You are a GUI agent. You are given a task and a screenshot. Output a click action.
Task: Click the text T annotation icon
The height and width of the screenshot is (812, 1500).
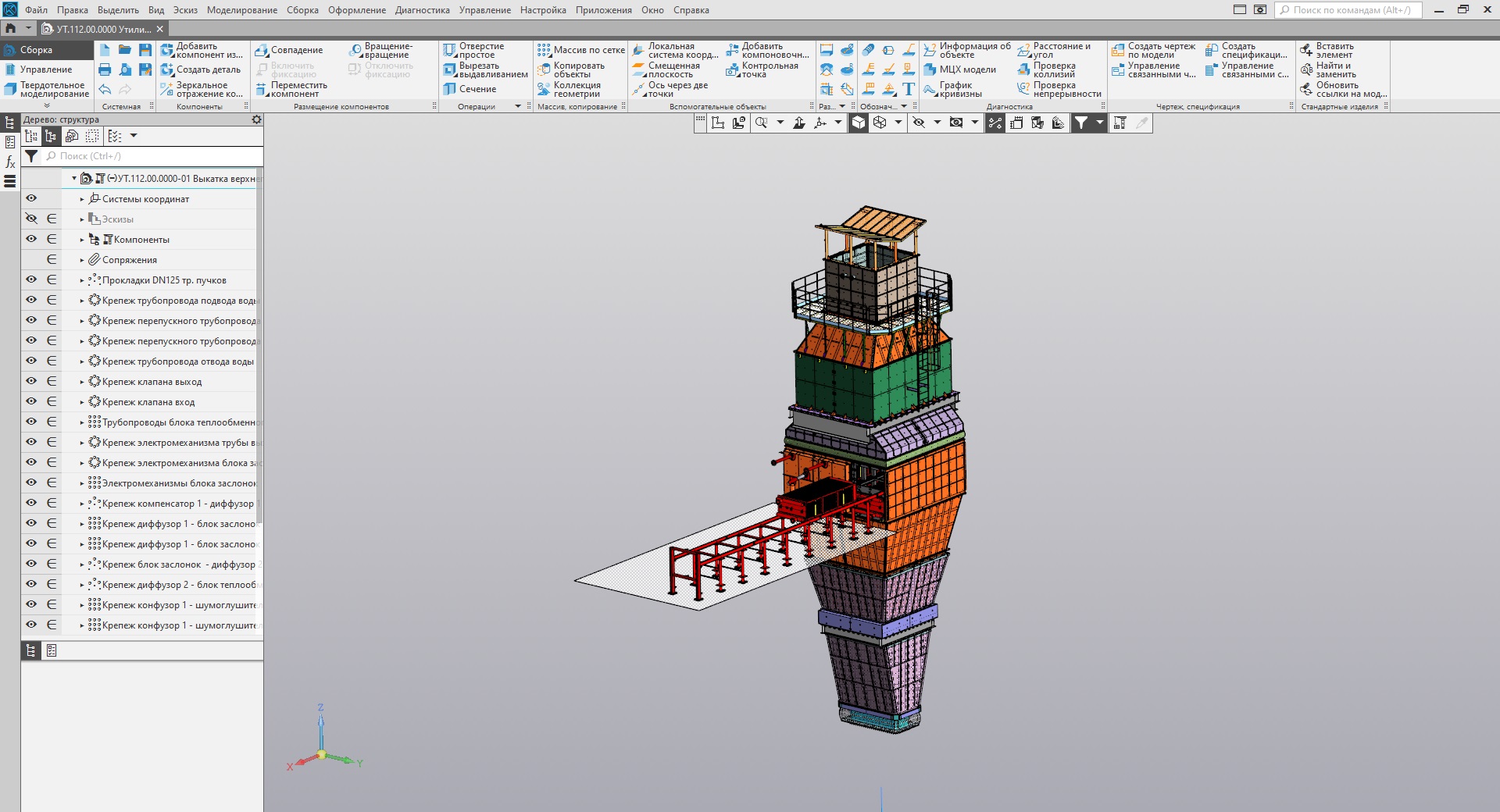[x=908, y=89]
